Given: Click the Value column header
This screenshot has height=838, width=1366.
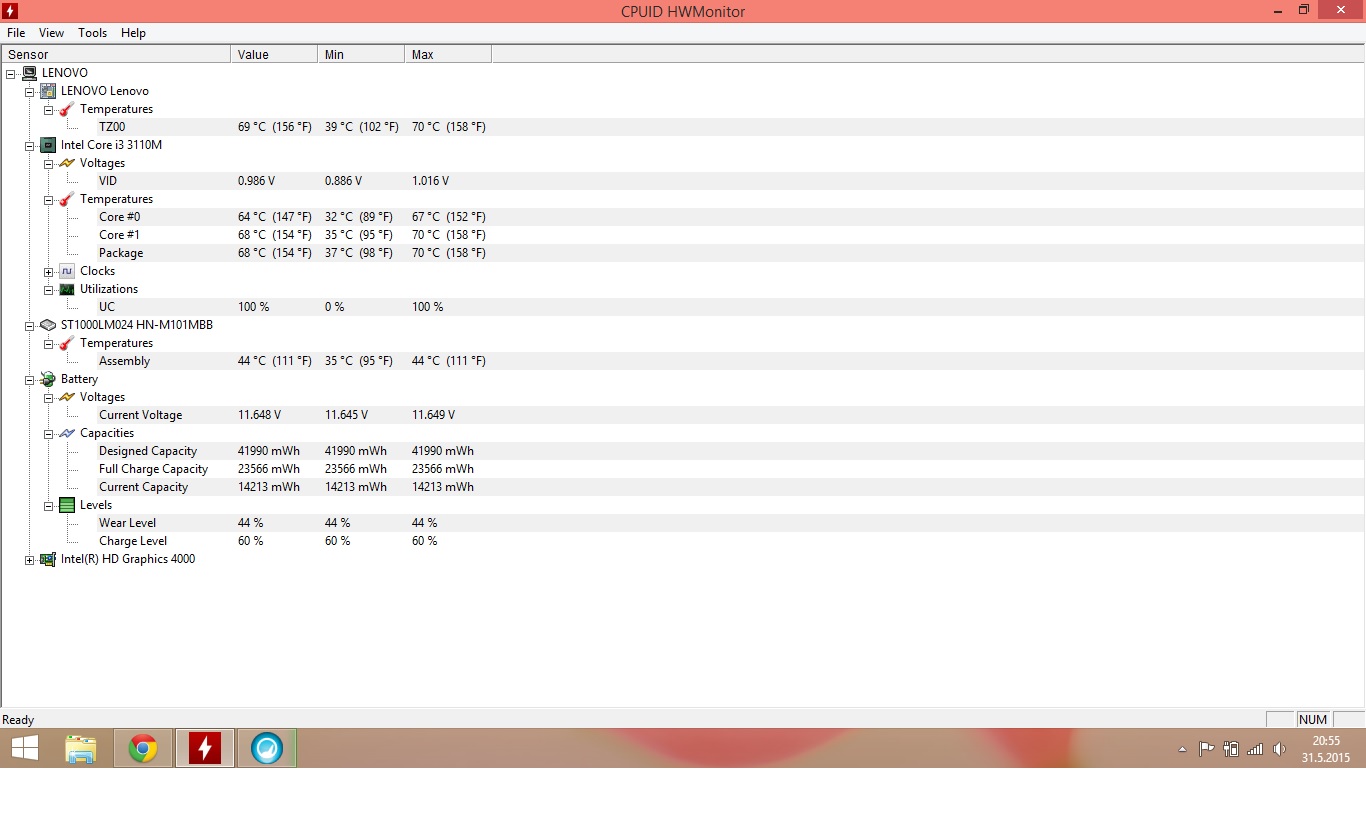Looking at the screenshot, I should pyautogui.click(x=274, y=54).
